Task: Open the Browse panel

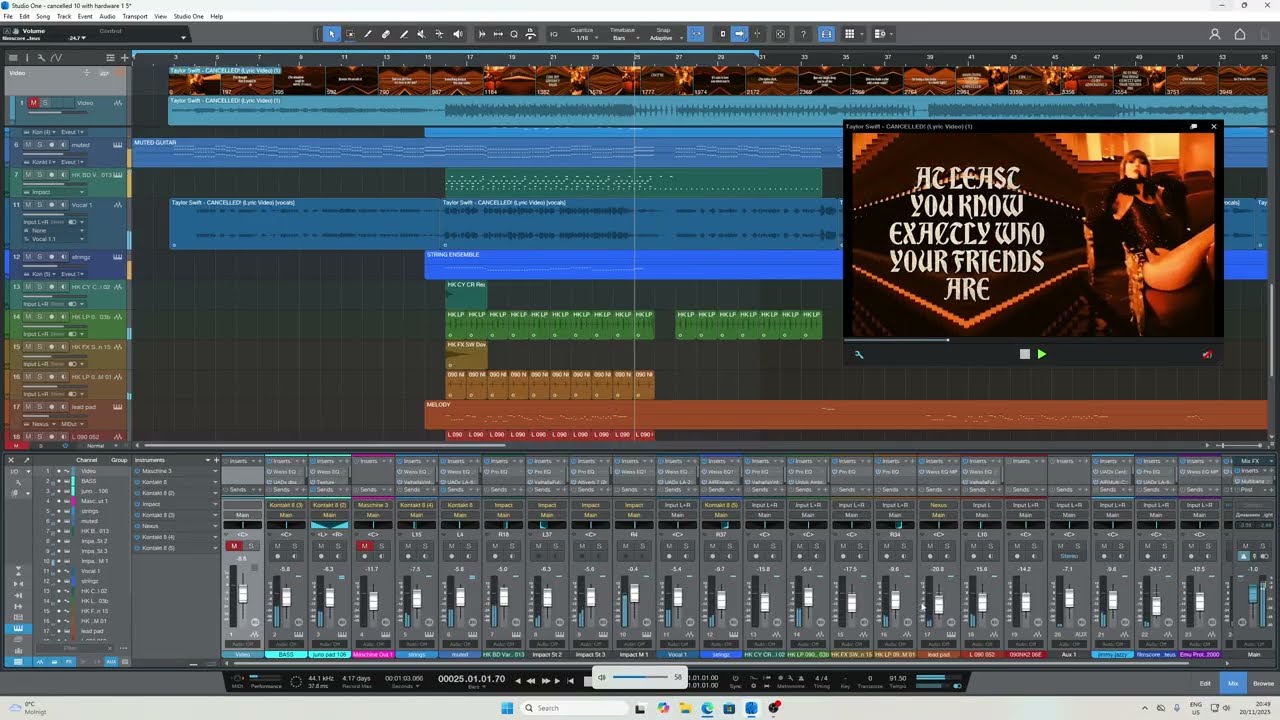Action: (1263, 684)
